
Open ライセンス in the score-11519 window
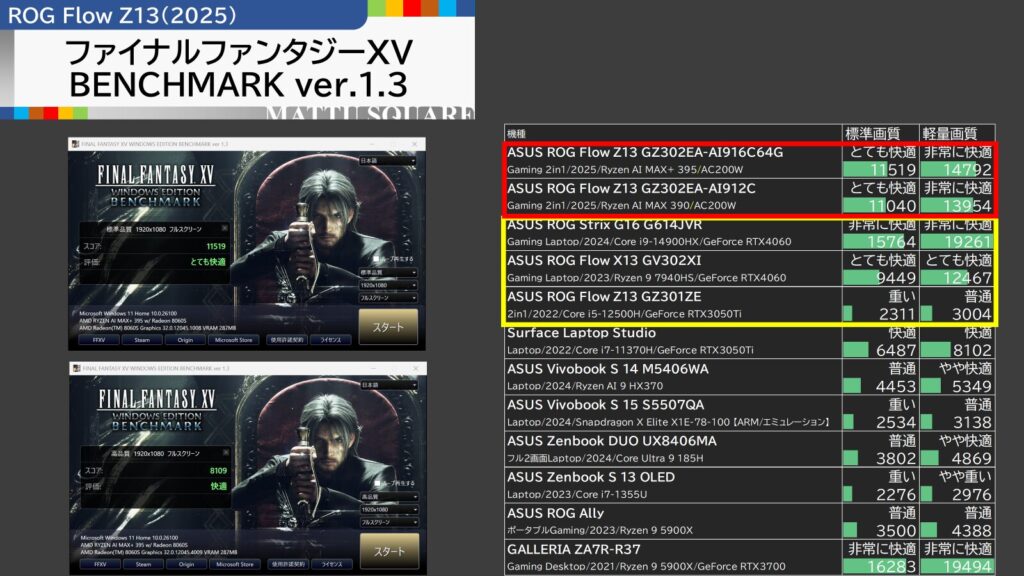tap(330, 340)
